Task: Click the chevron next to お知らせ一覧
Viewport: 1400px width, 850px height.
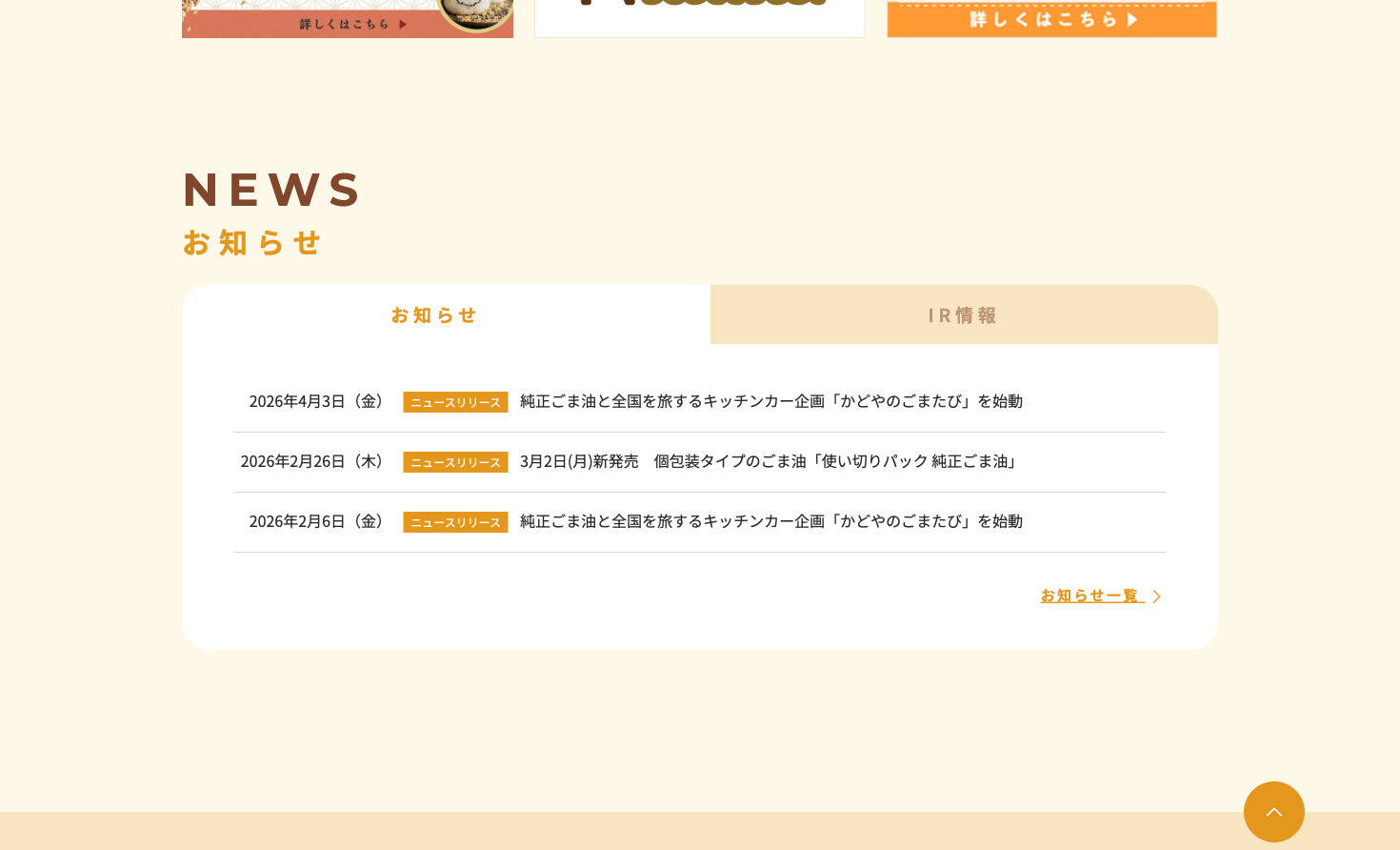Action: coord(1156,597)
